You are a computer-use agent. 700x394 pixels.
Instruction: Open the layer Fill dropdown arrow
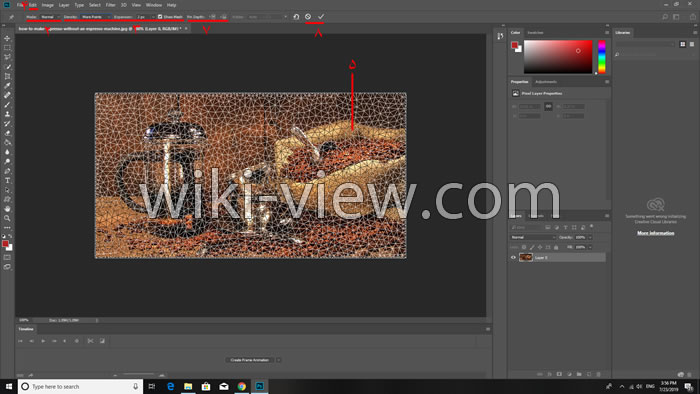(590, 247)
